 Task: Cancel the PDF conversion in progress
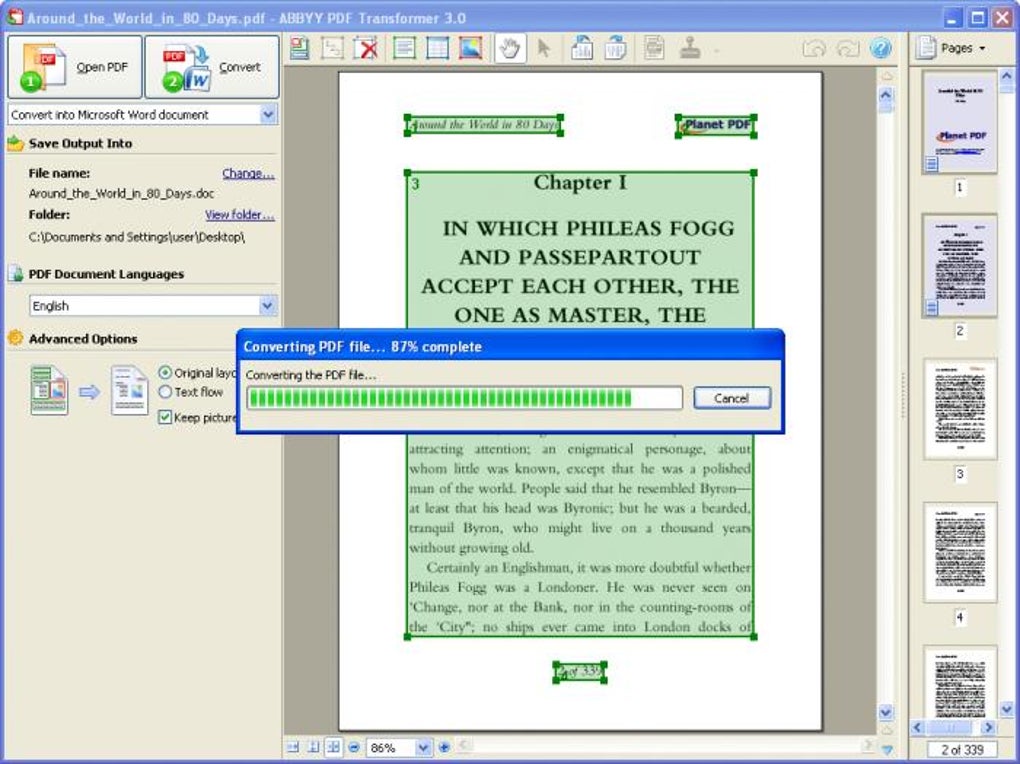(732, 398)
